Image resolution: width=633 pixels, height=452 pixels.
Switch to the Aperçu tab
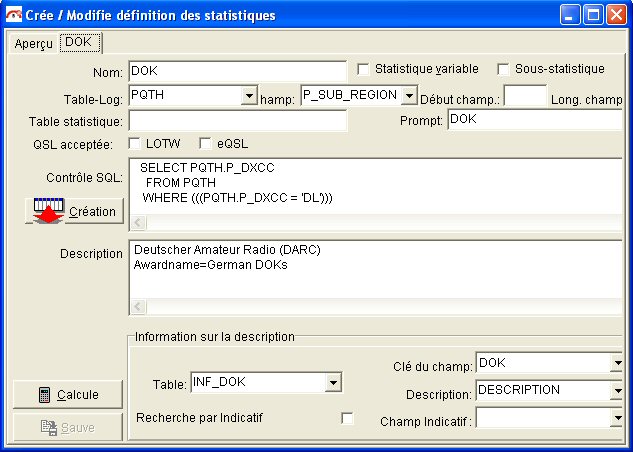(34, 44)
